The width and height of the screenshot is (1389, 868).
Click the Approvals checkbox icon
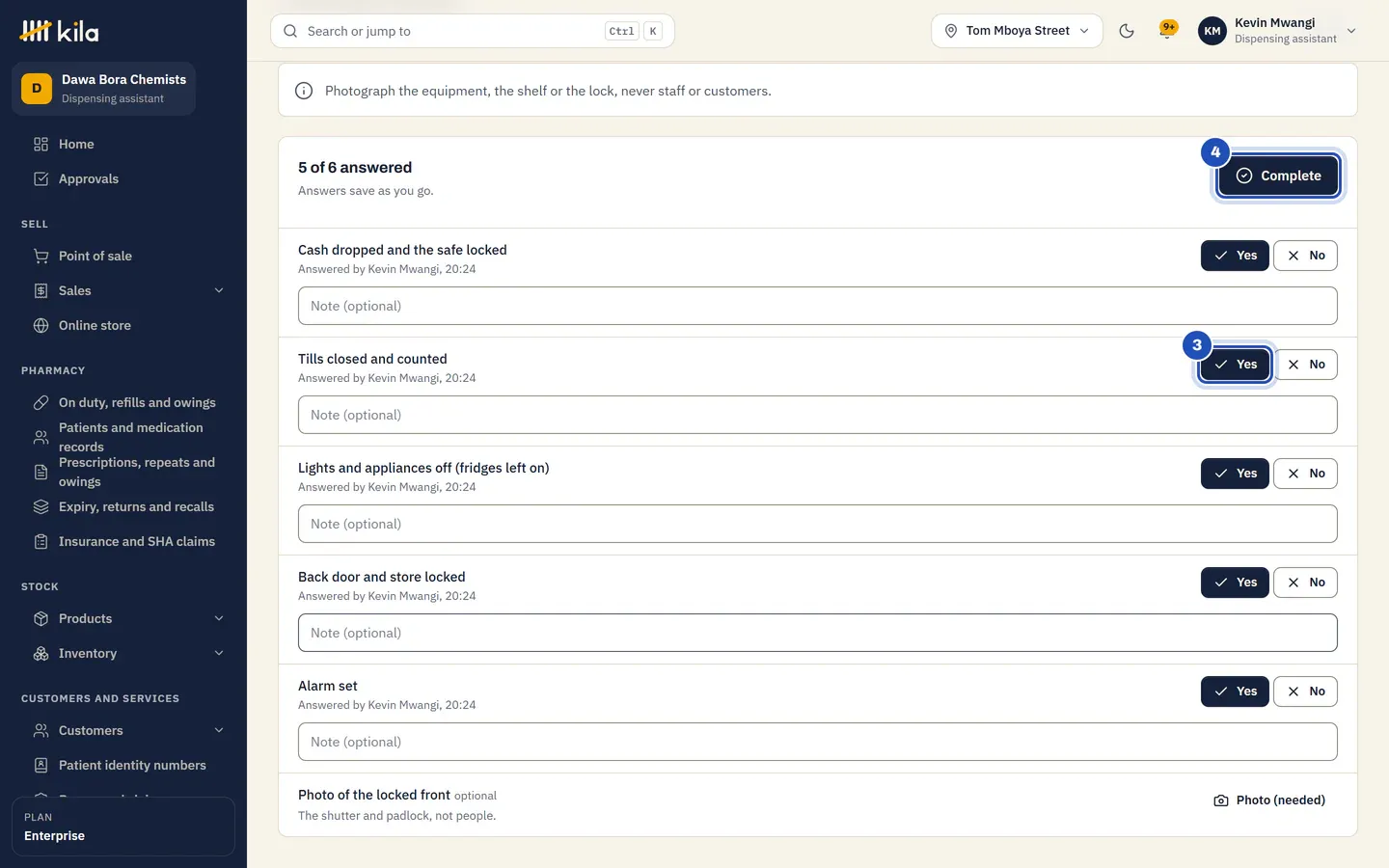click(41, 178)
